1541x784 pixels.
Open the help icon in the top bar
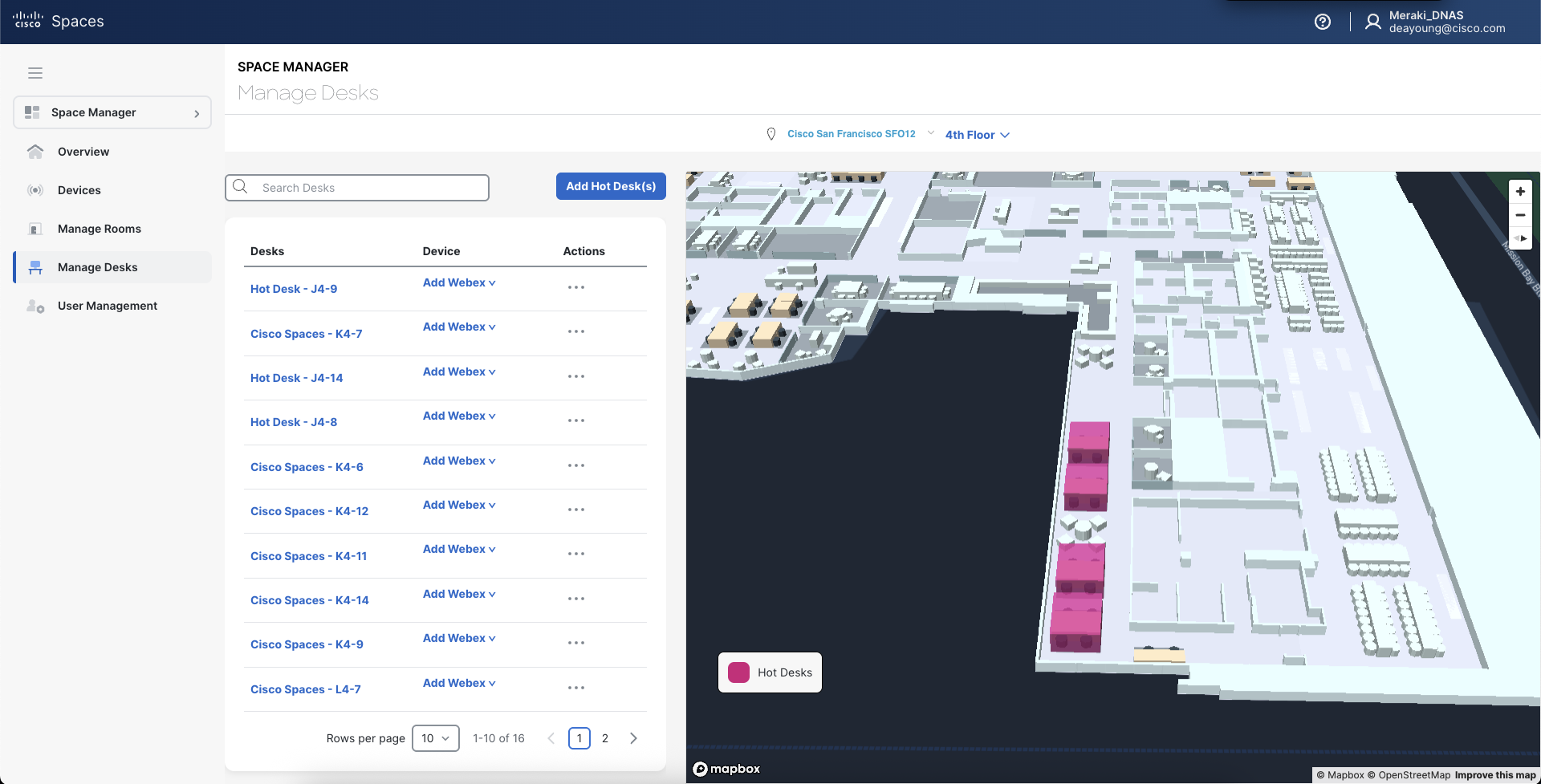pos(1322,21)
